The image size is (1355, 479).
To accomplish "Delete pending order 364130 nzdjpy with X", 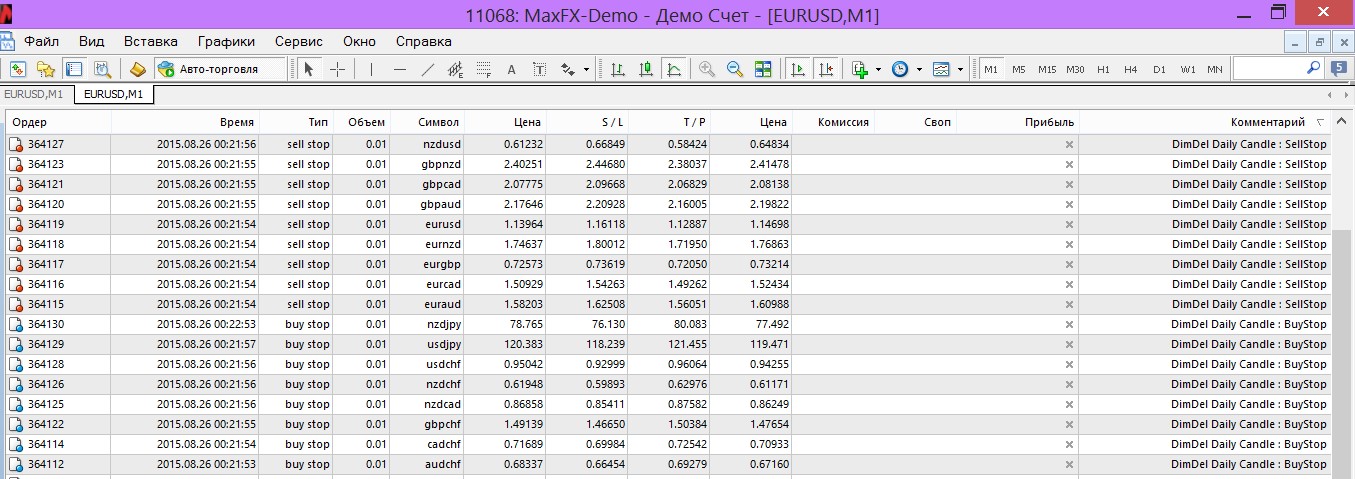I will (x=1069, y=324).
